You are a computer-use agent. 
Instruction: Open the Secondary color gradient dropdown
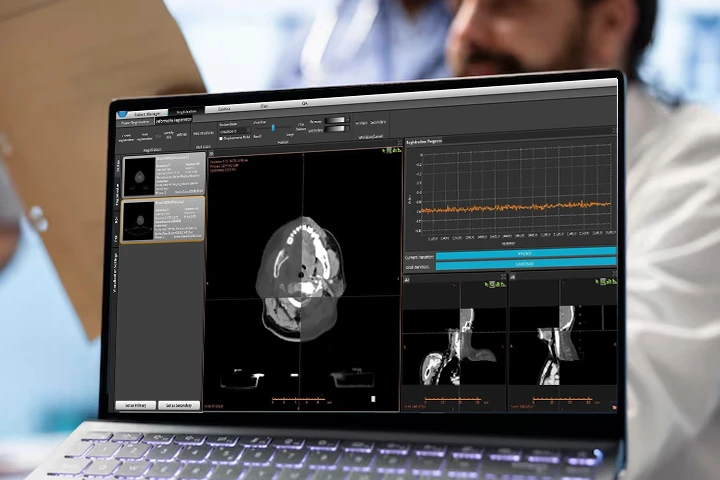tap(337, 129)
